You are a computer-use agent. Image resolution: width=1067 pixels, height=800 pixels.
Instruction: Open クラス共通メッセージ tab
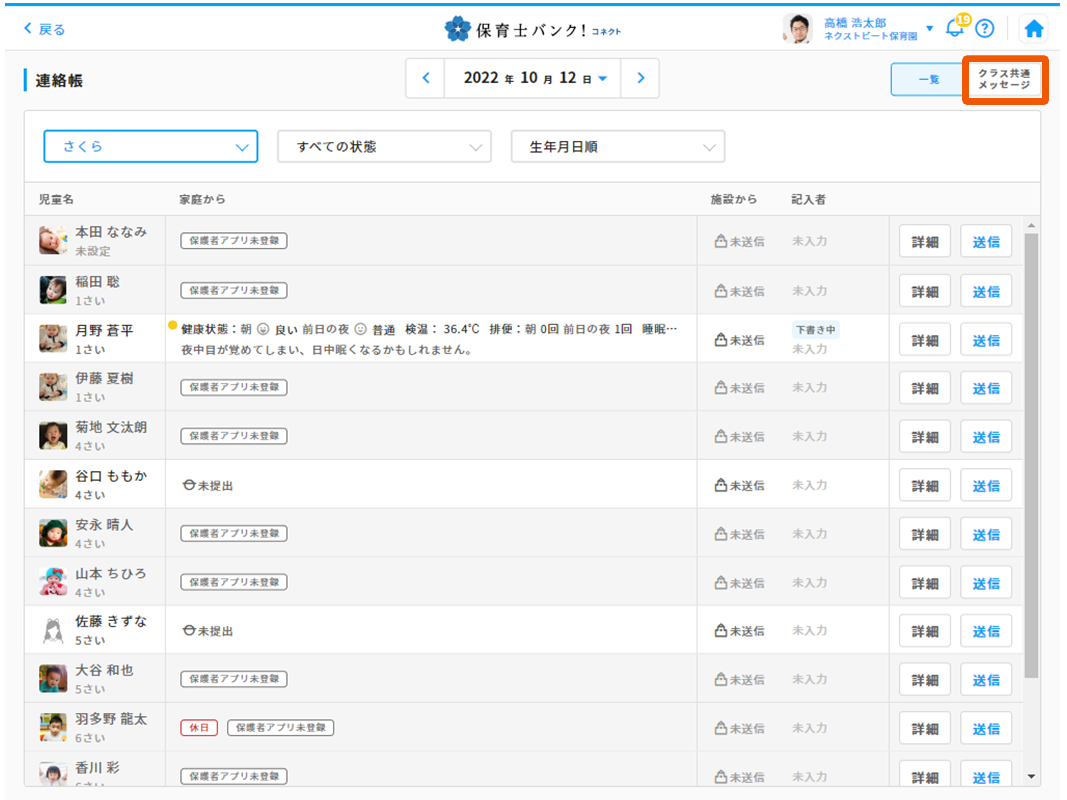point(1004,80)
